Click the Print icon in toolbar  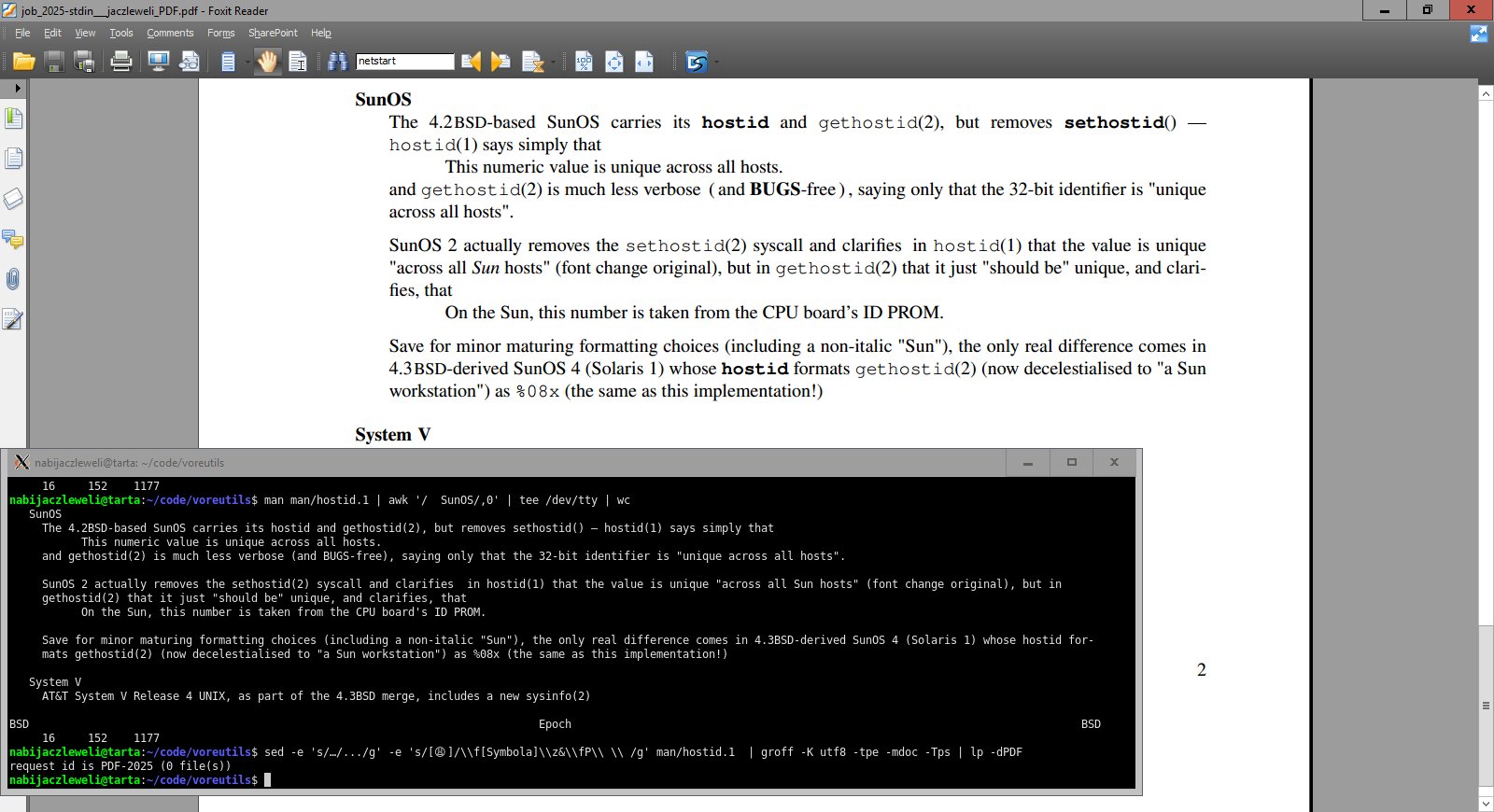121,62
